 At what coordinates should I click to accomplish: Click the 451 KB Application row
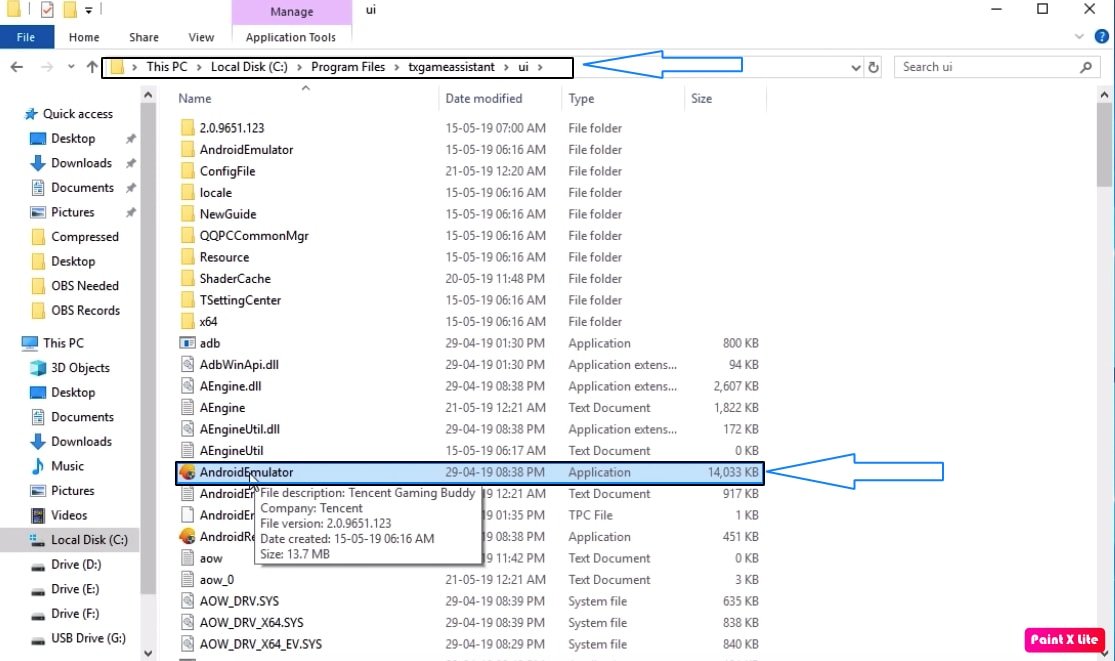(x=469, y=537)
